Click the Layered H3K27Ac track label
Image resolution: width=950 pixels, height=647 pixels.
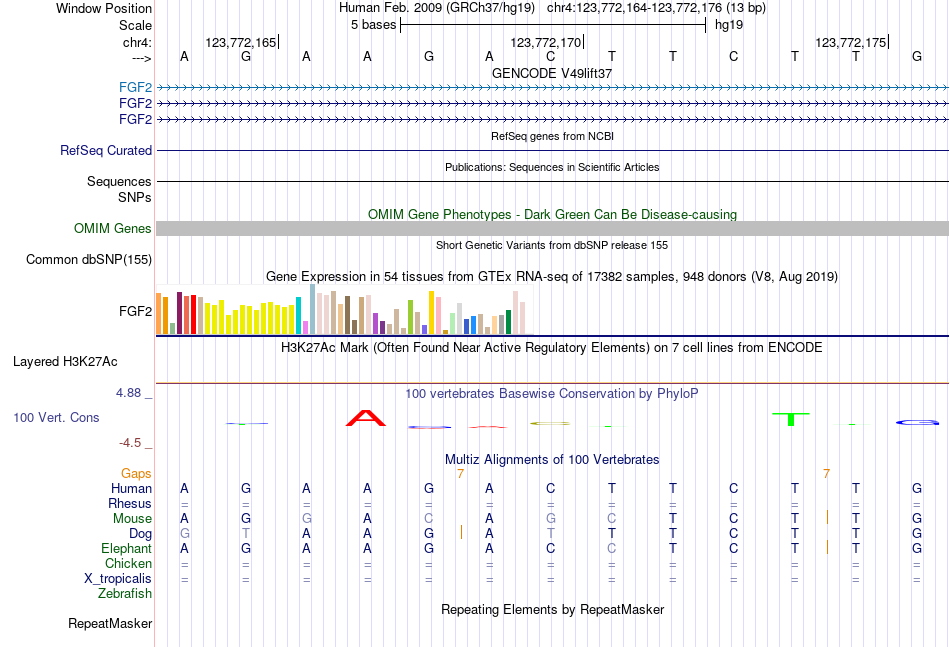(x=65, y=362)
